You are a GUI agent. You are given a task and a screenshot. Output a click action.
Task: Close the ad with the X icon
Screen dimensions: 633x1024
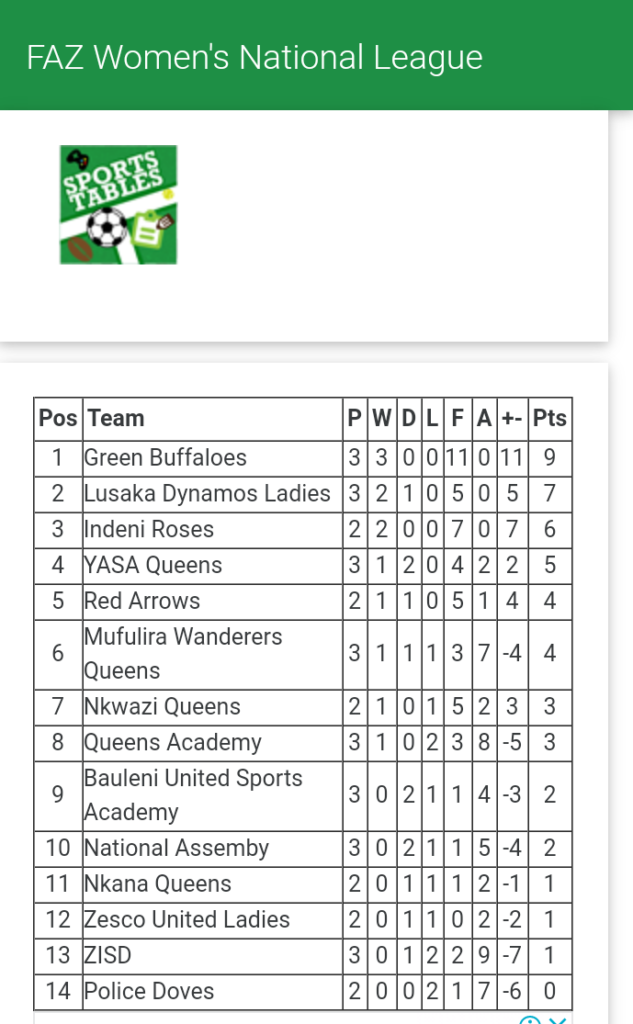pyautogui.click(x=558, y=1019)
